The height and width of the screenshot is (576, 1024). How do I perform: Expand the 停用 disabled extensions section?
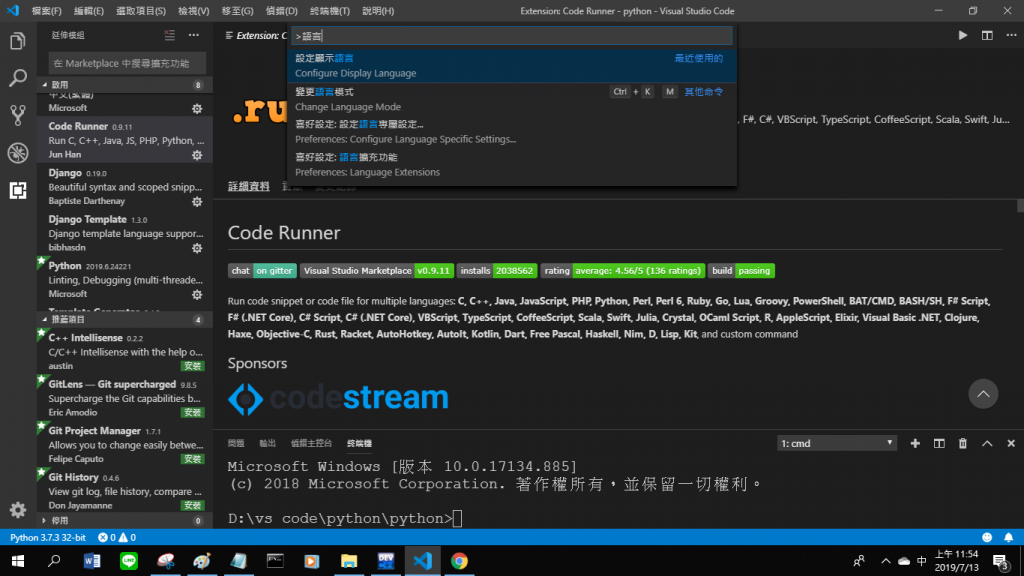coord(124,520)
